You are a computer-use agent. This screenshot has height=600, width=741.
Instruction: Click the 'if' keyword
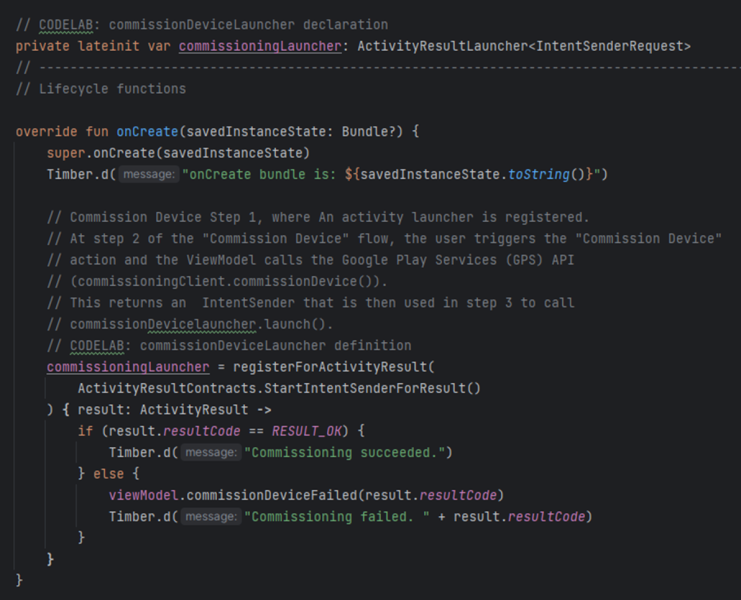[x=85, y=431]
